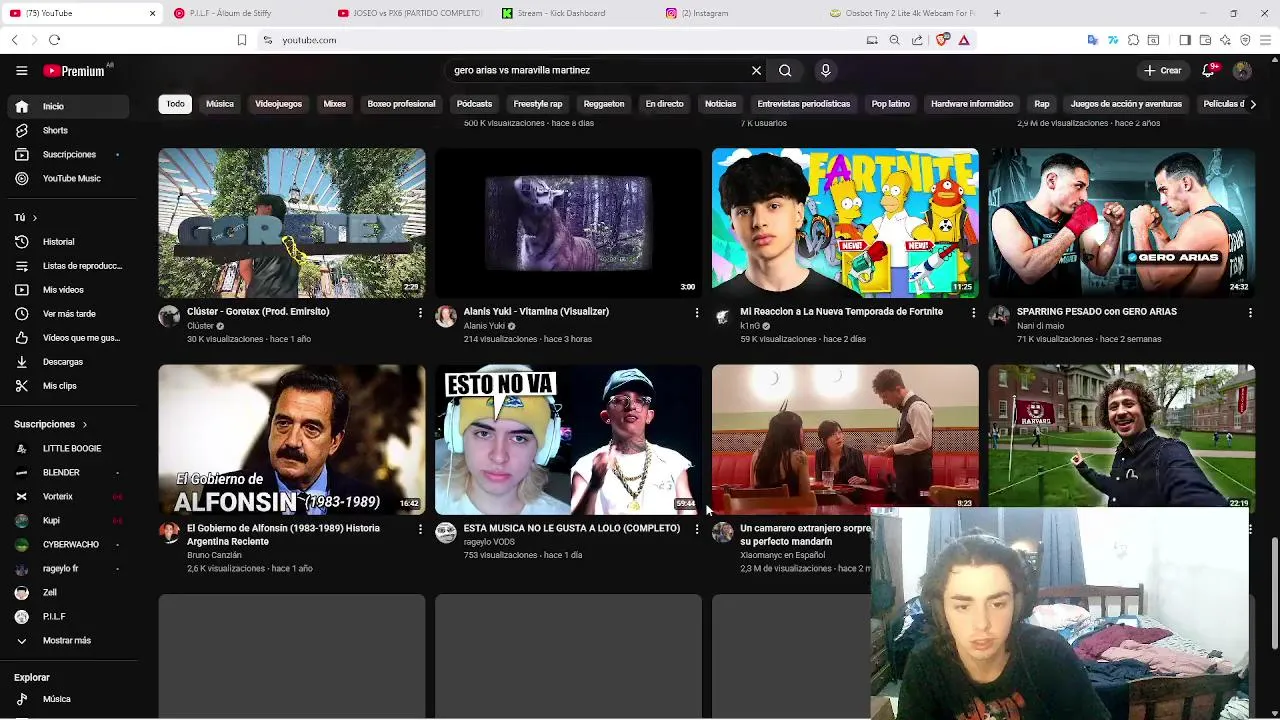Expand the Suscripciones section chevron
Image resolution: width=1280 pixels, height=720 pixels.
point(84,425)
